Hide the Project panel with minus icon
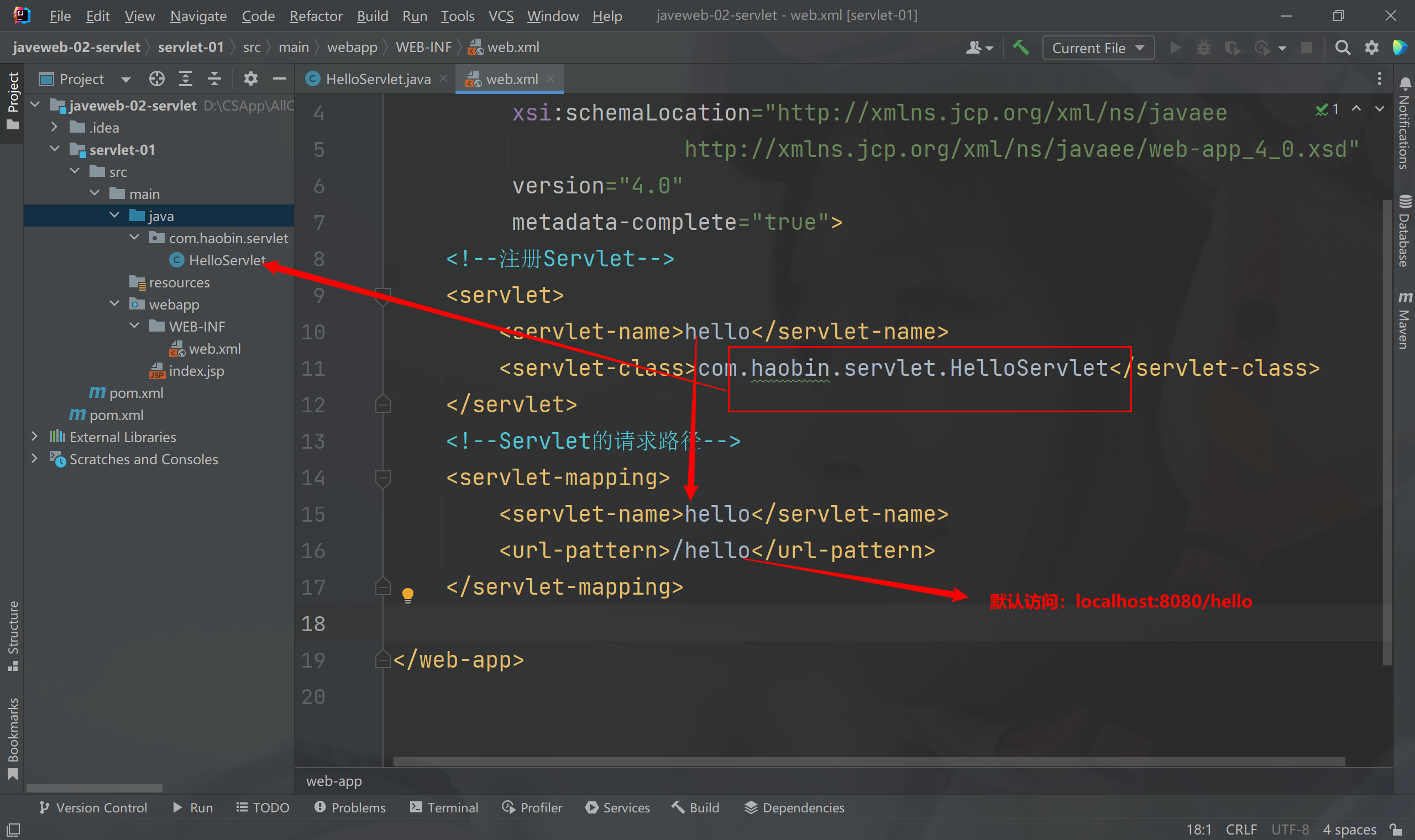The width and height of the screenshot is (1415, 840). (x=279, y=78)
